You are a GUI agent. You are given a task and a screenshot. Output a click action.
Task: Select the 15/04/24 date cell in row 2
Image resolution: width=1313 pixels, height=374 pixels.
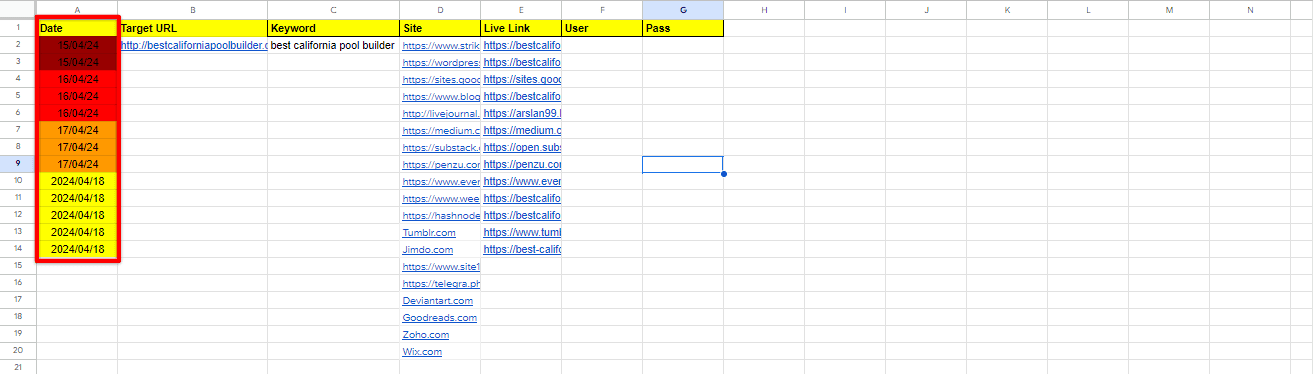pyautogui.click(x=77, y=46)
